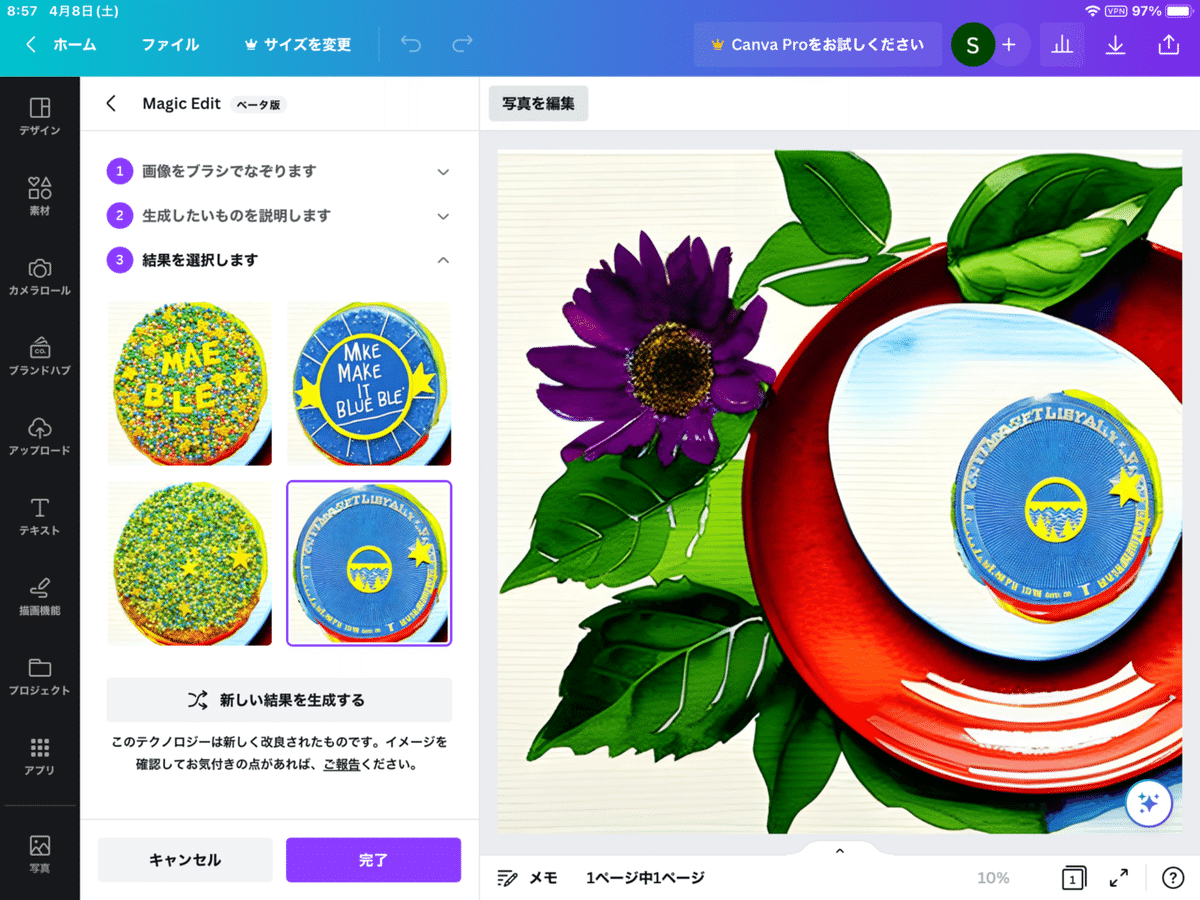
Task: Click 新しい結果を生成する button
Action: [x=279, y=700]
